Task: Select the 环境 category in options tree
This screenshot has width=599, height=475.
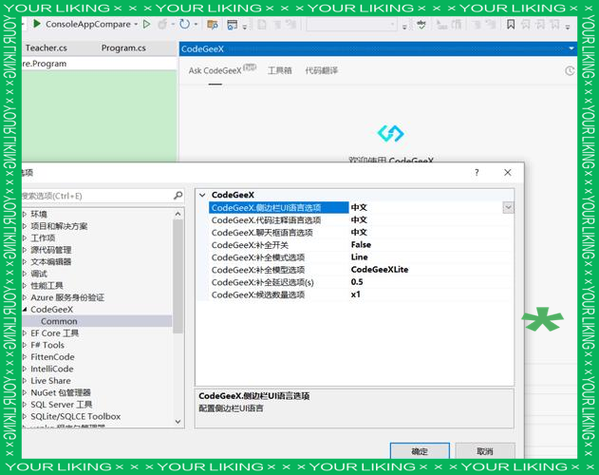Action: (39, 214)
